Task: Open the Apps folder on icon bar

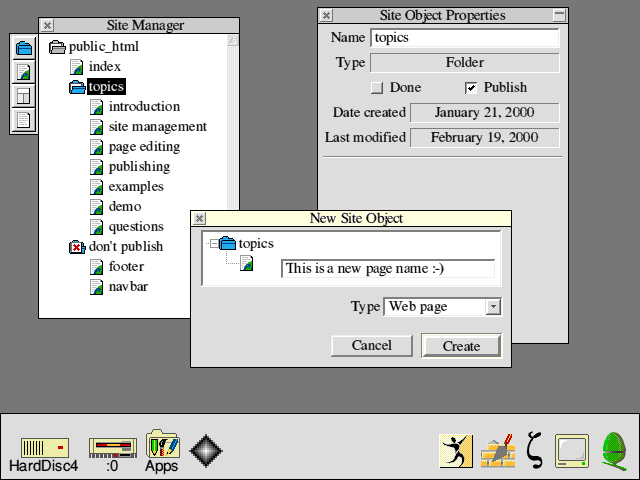Action: (162, 443)
